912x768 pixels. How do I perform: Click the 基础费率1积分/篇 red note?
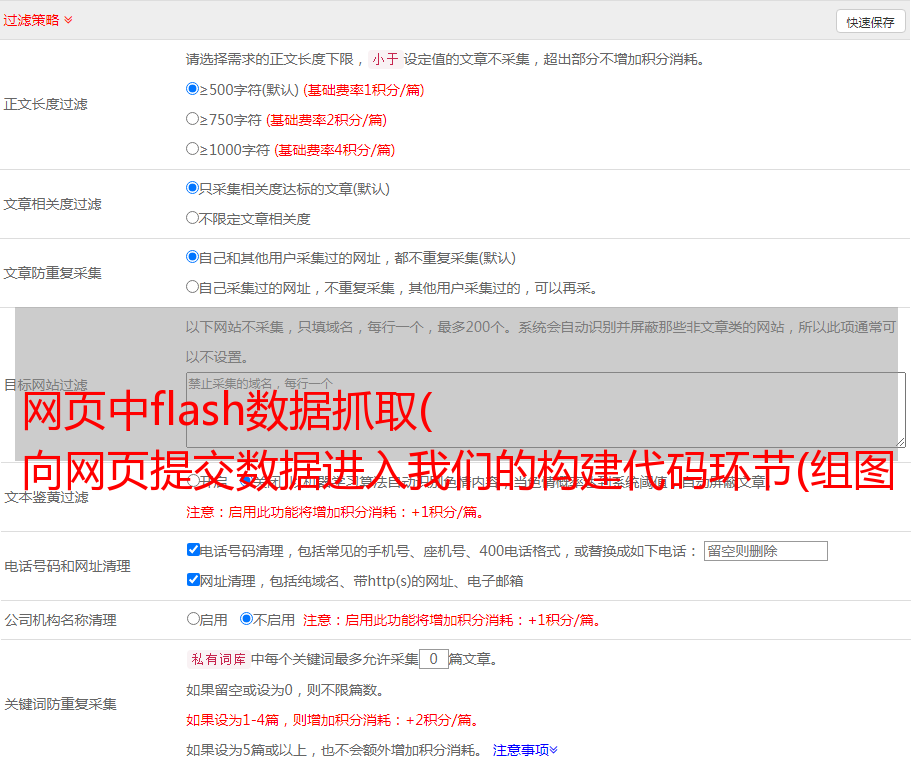tap(364, 90)
